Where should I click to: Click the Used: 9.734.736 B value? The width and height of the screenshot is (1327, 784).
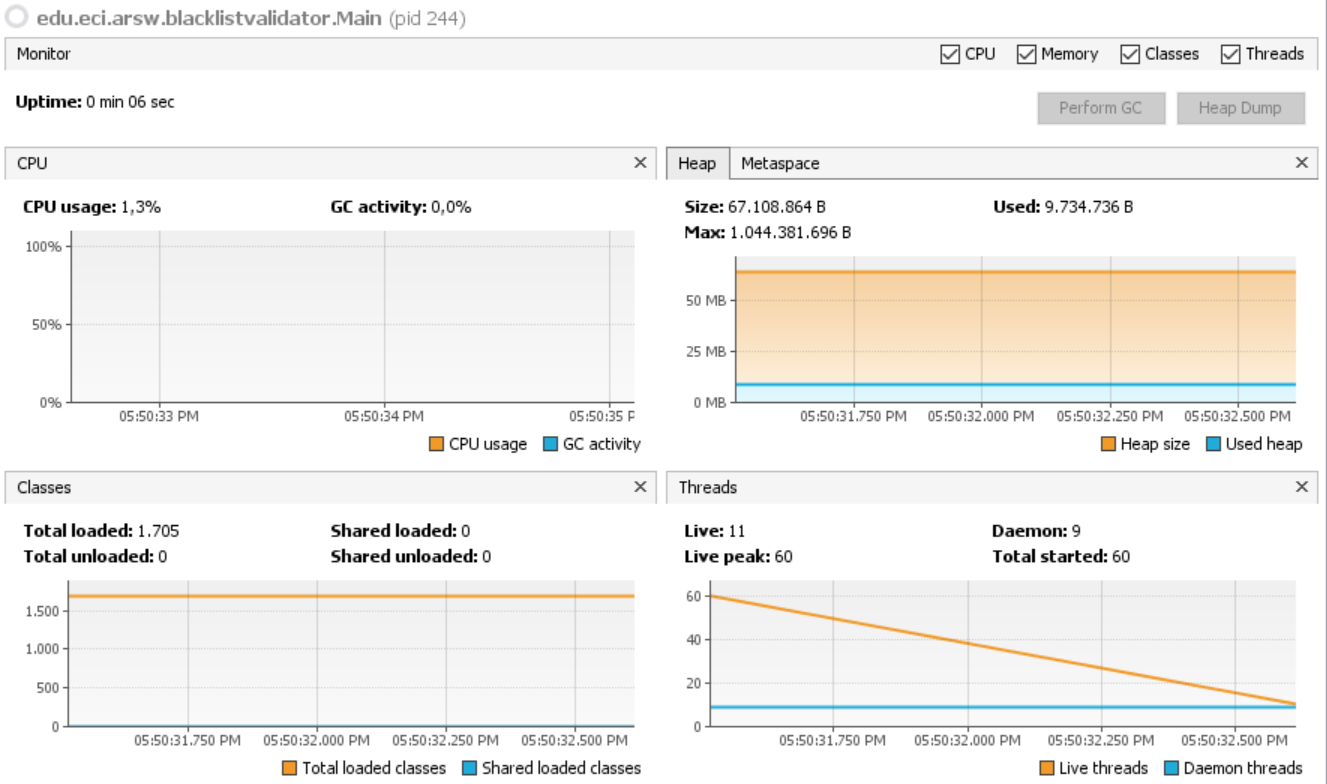coord(1063,207)
